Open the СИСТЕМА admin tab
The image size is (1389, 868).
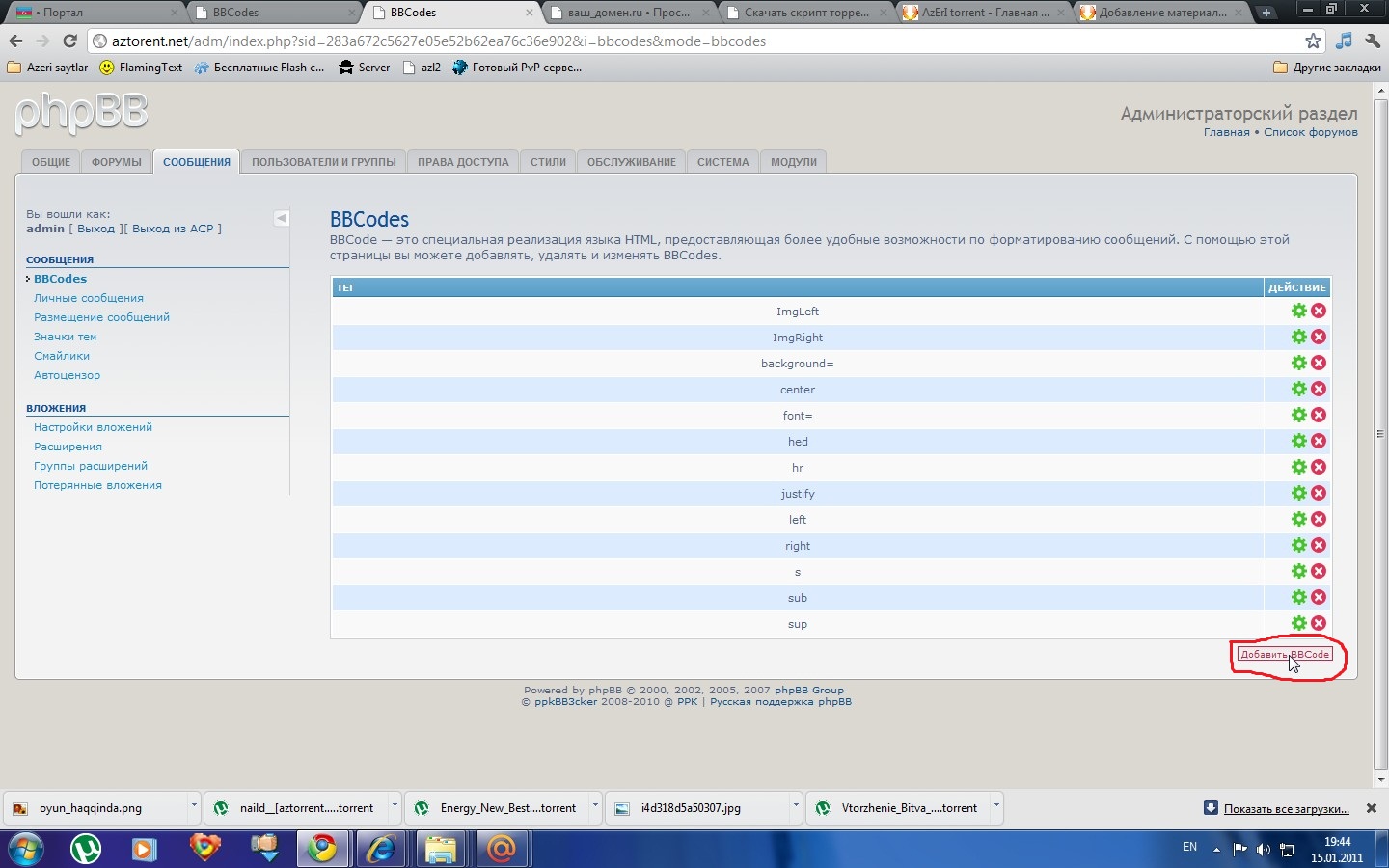pyautogui.click(x=723, y=162)
